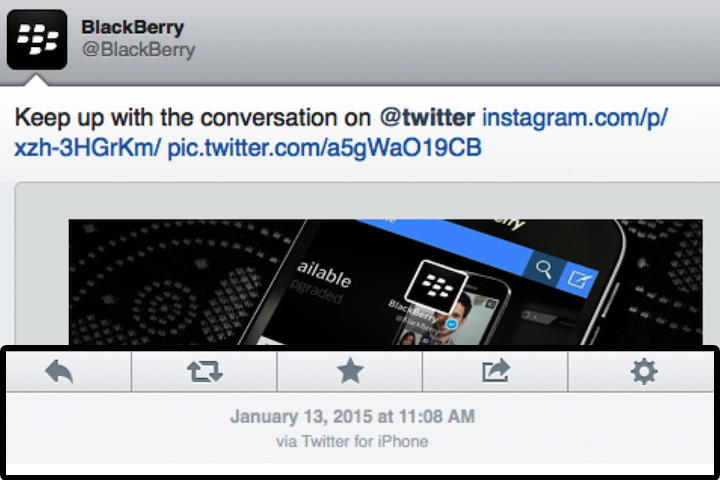The image size is (720, 480).
Task: Click the BlackBerry profile avatar
Action: (x=37, y=39)
